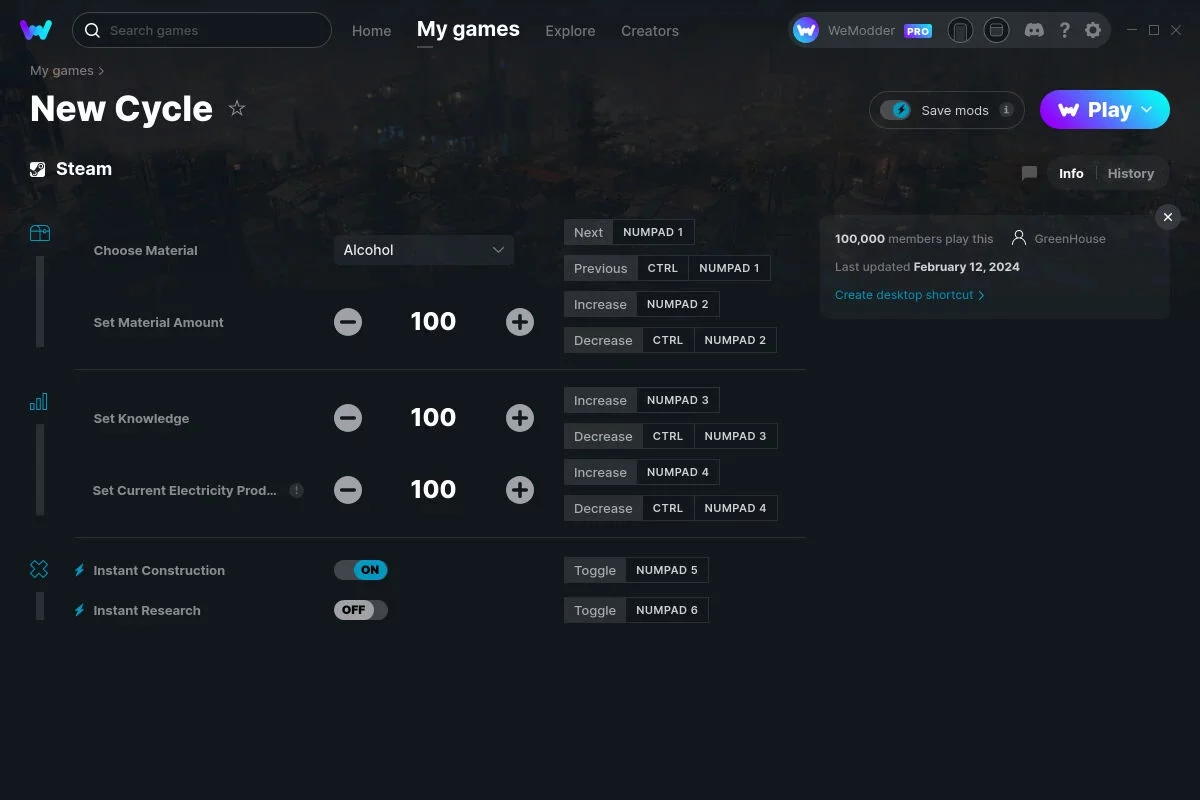Toggle the Save mods switch

(895, 110)
